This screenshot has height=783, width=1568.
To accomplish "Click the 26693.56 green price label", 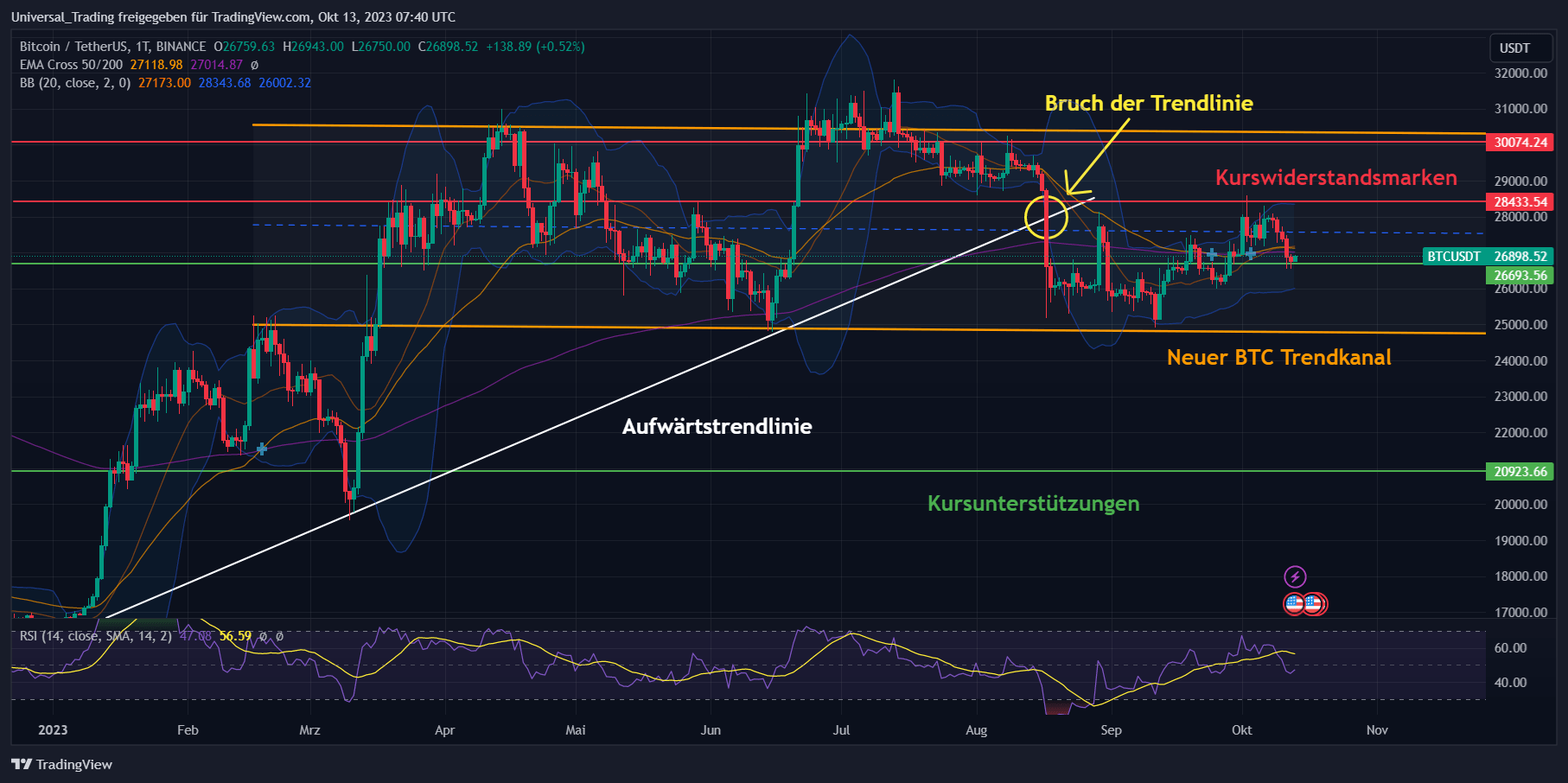I will [1520, 276].
